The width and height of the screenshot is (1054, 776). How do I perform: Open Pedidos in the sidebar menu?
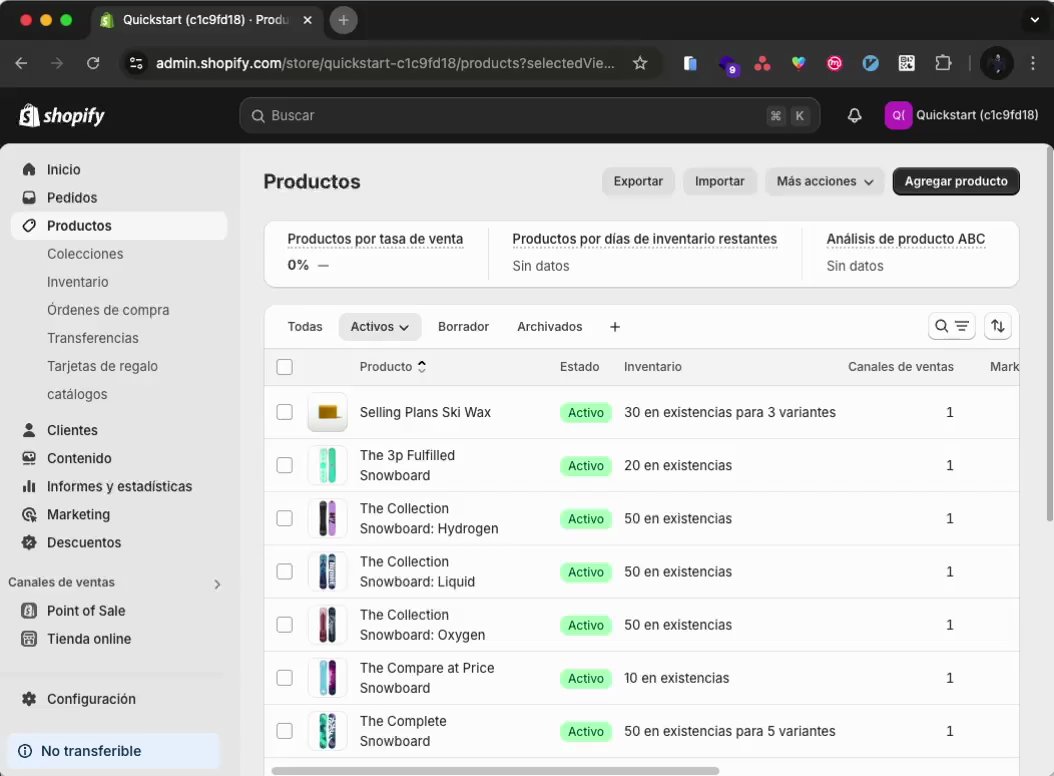click(x=72, y=198)
